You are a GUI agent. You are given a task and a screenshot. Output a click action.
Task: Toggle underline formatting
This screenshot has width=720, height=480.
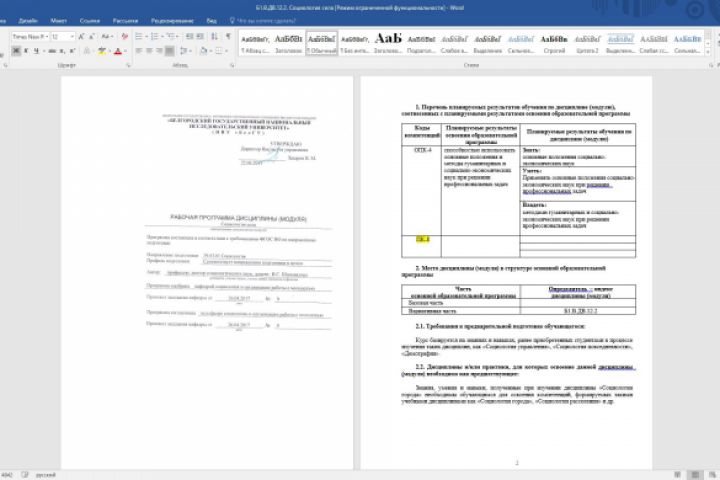pyautogui.click(x=35, y=51)
